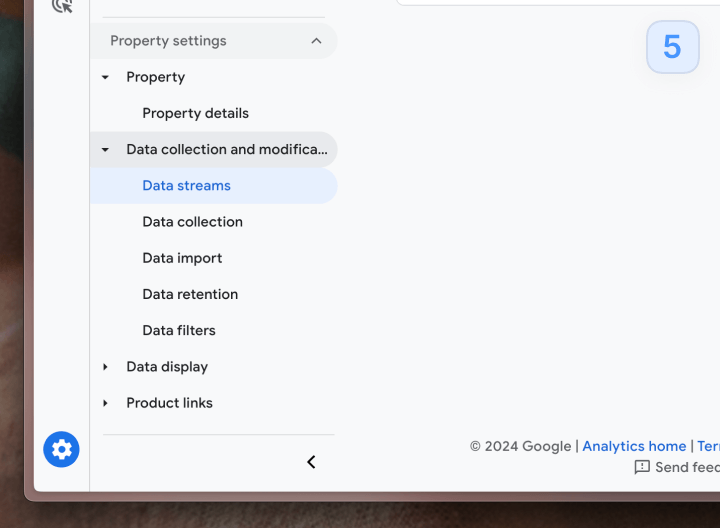Select Data retention option
Screen dimensions: 720x528
190,294
